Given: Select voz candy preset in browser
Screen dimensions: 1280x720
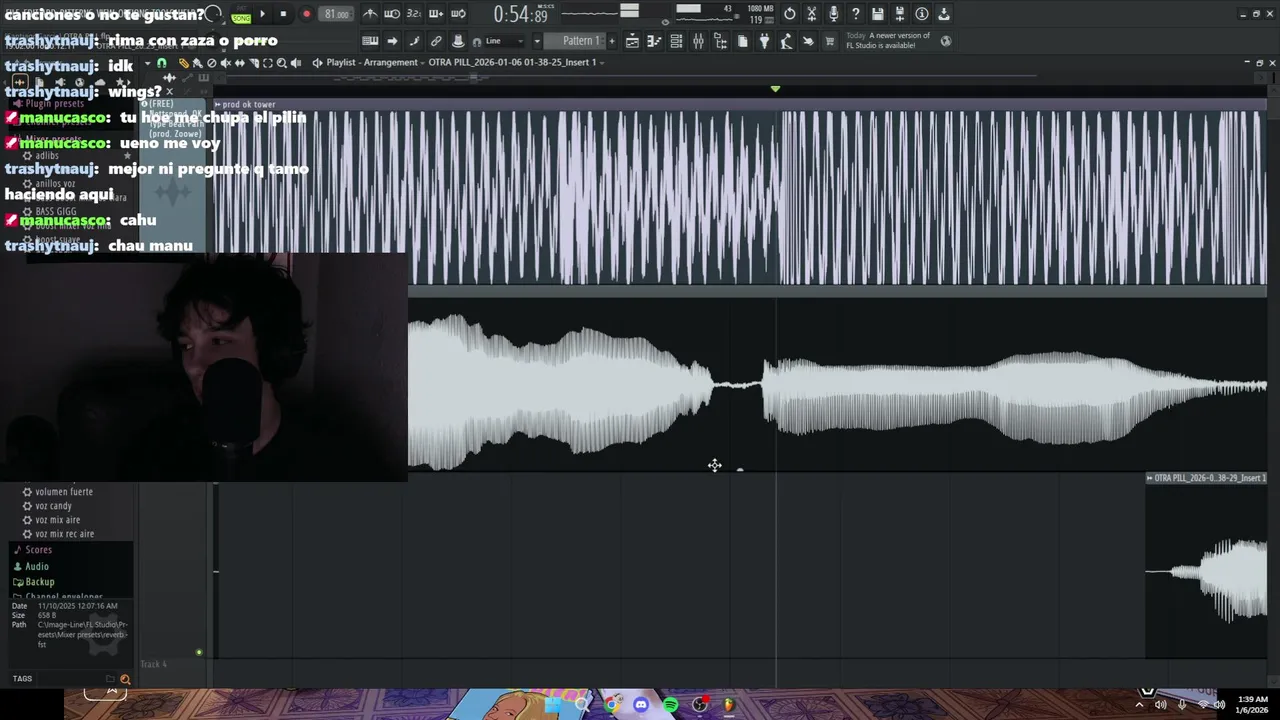Looking at the screenshot, I should pos(53,505).
